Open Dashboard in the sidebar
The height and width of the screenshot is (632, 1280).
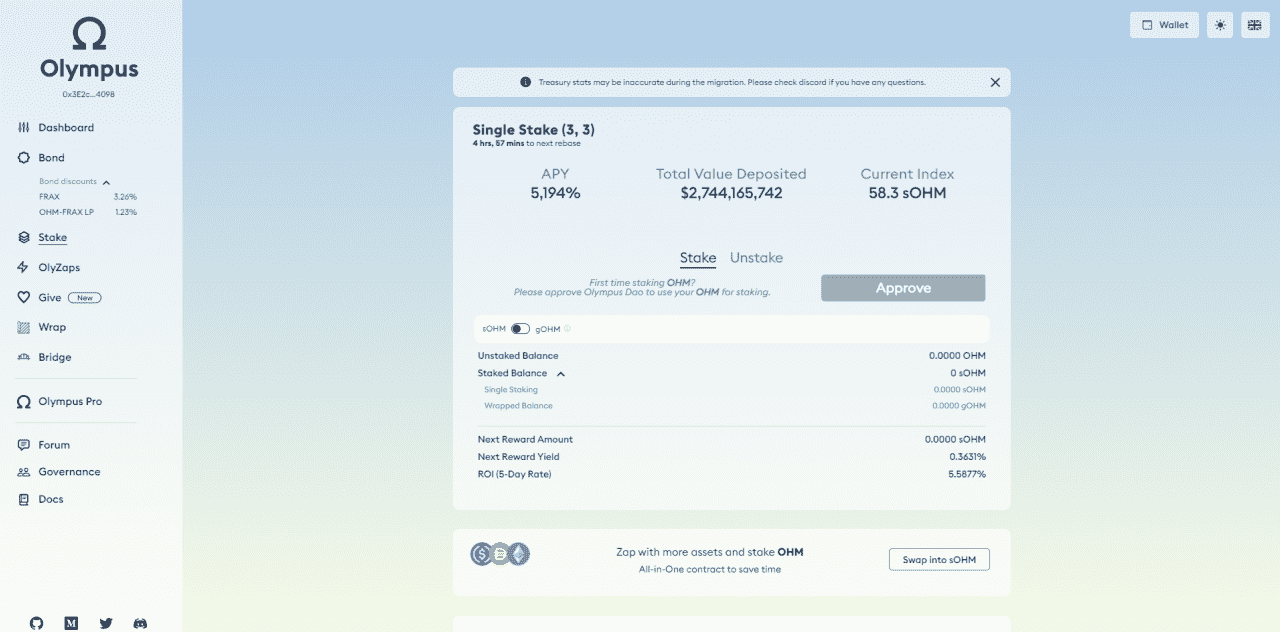(x=66, y=128)
